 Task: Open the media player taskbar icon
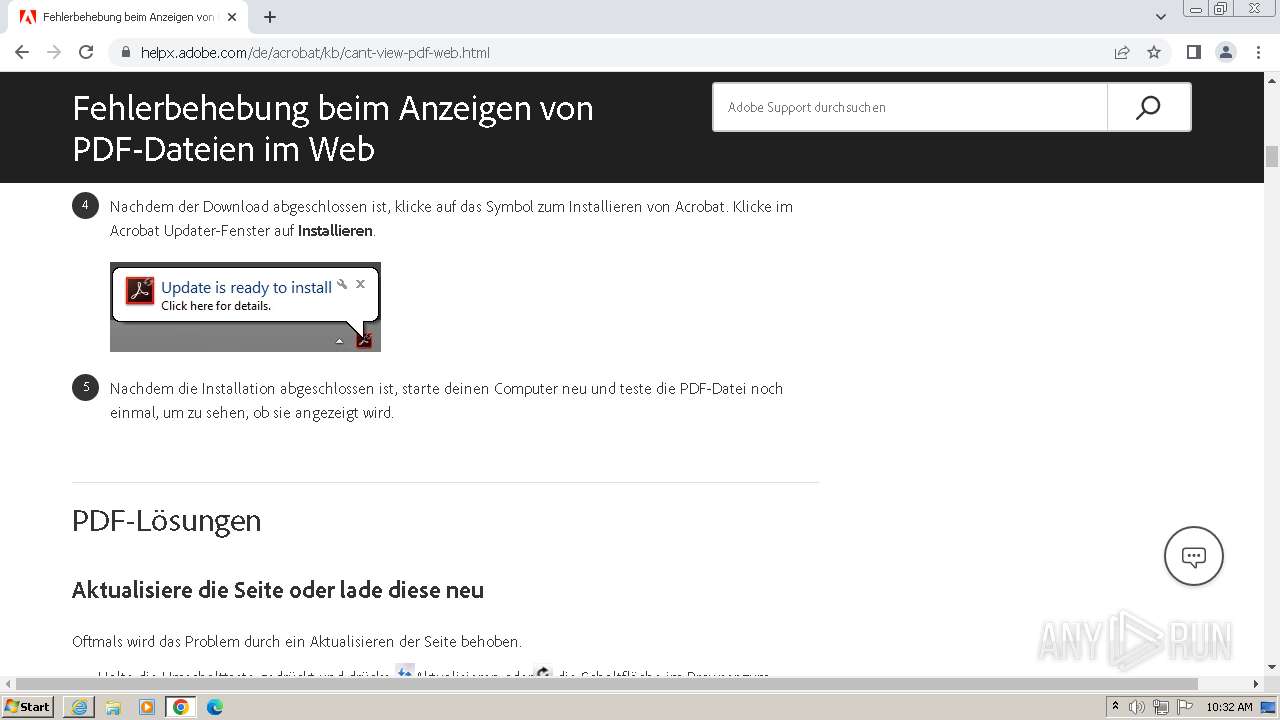click(147, 707)
